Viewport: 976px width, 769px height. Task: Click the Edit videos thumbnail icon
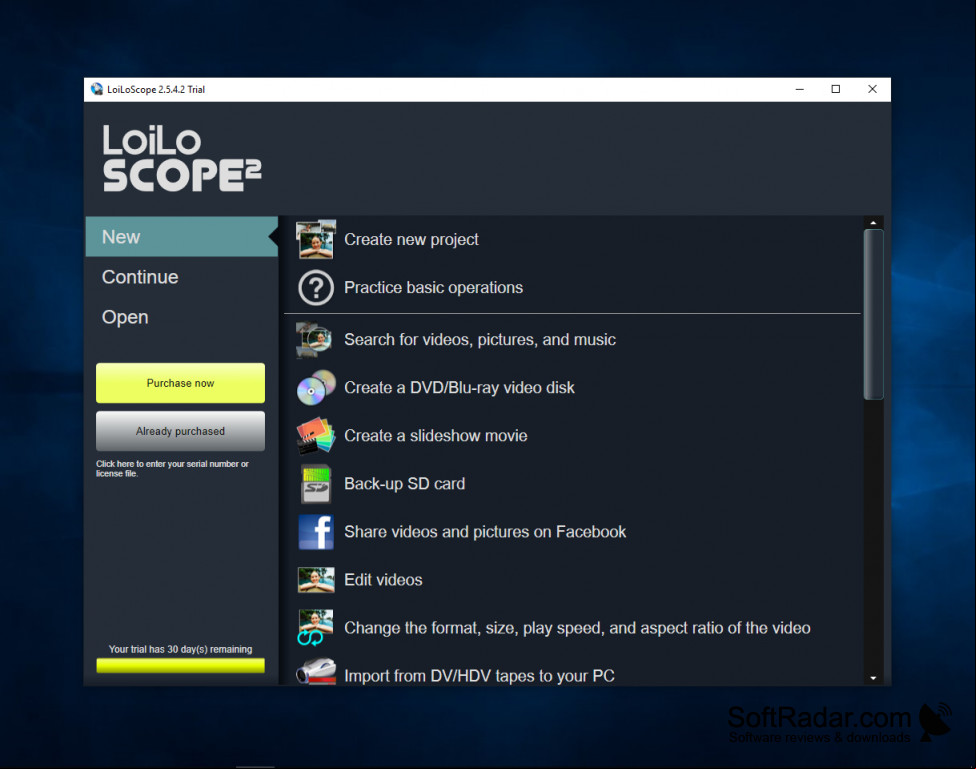click(x=316, y=580)
